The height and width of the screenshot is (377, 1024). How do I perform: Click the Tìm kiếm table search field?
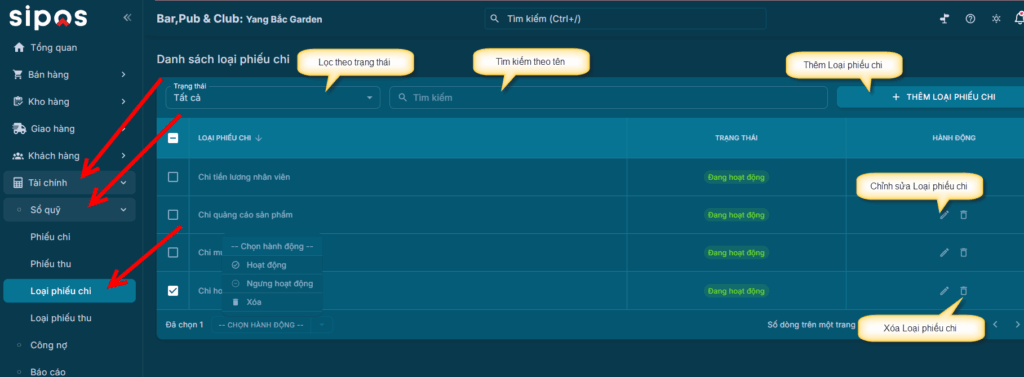coord(609,97)
